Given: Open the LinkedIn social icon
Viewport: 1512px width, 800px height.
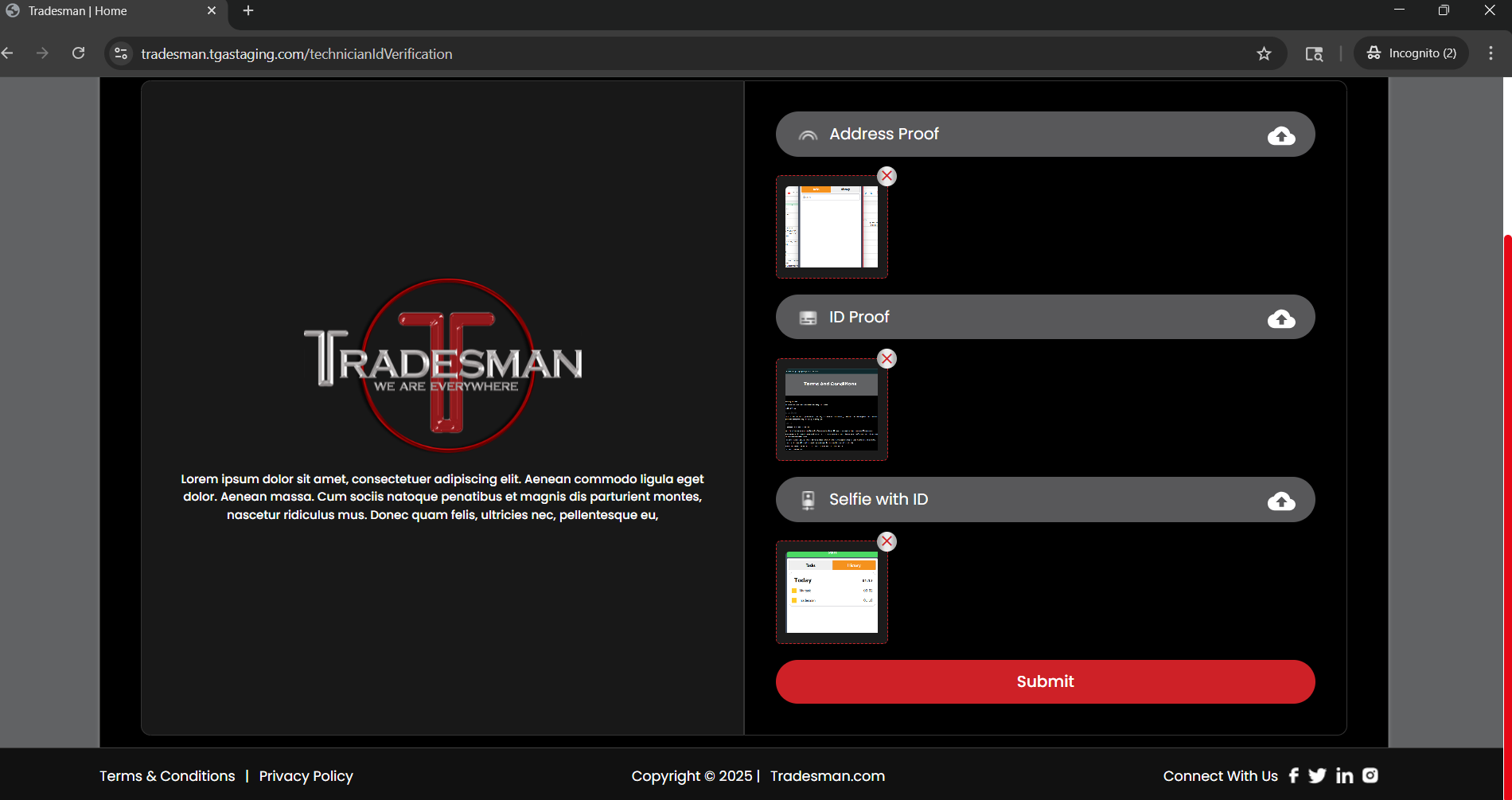Looking at the screenshot, I should pyautogui.click(x=1344, y=775).
